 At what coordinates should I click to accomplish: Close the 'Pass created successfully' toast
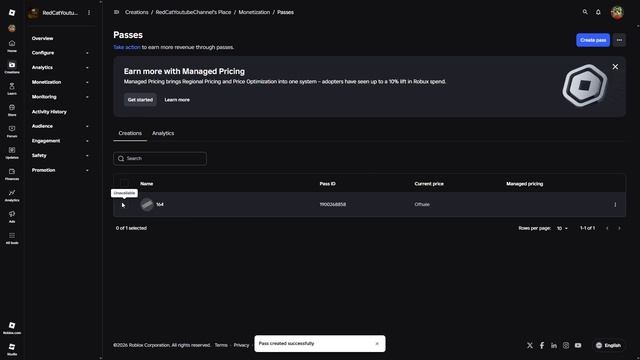(377, 344)
